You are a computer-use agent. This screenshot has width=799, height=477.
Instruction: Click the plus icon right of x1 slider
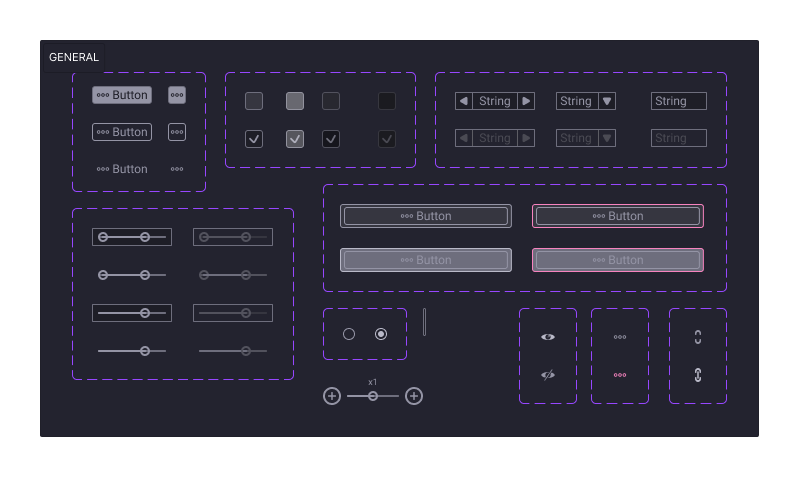pyautogui.click(x=414, y=396)
